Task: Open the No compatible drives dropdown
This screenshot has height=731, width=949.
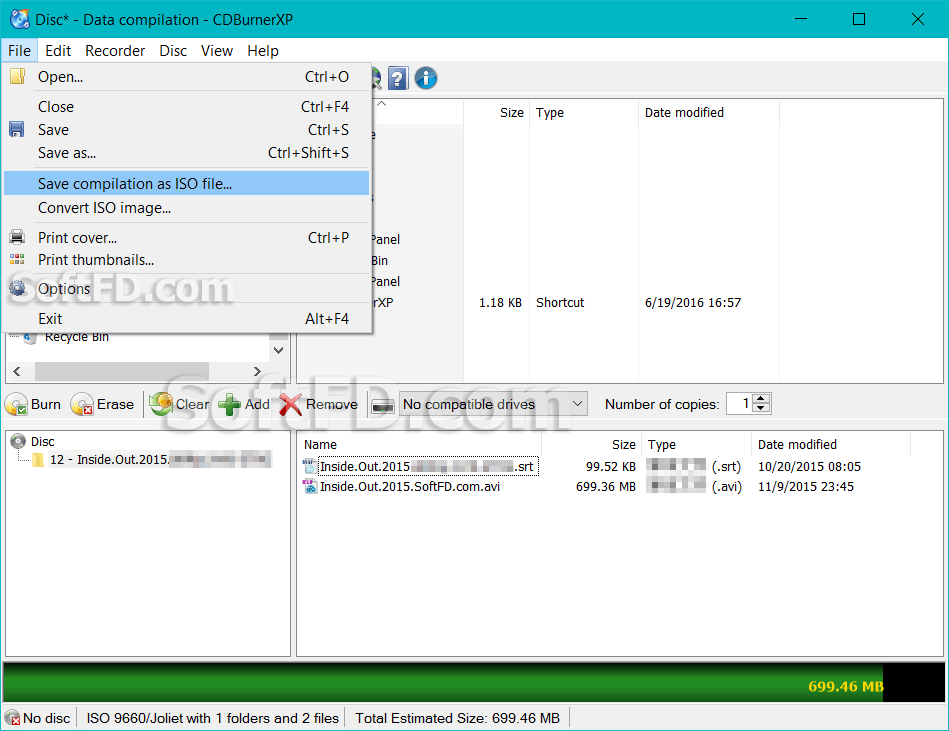Action: tap(493, 404)
